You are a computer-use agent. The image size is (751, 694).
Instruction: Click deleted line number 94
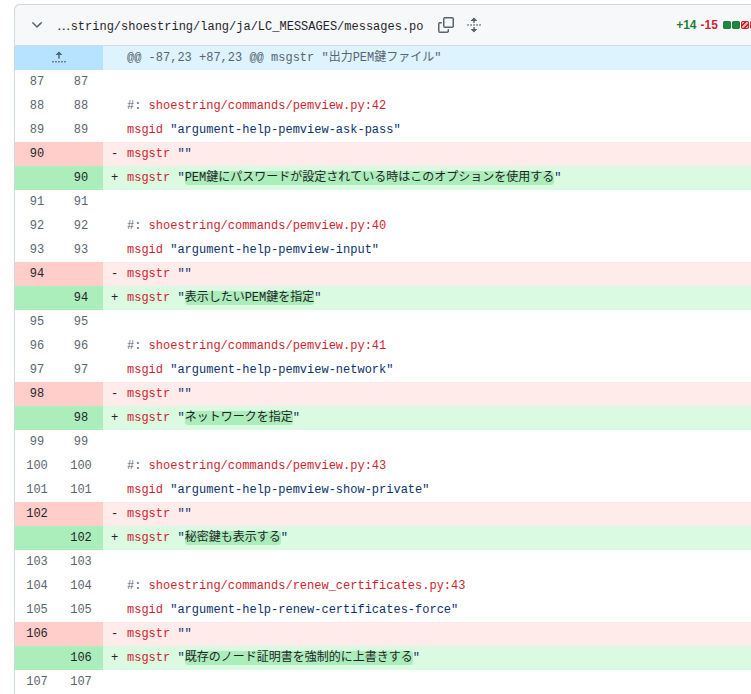(x=37, y=273)
